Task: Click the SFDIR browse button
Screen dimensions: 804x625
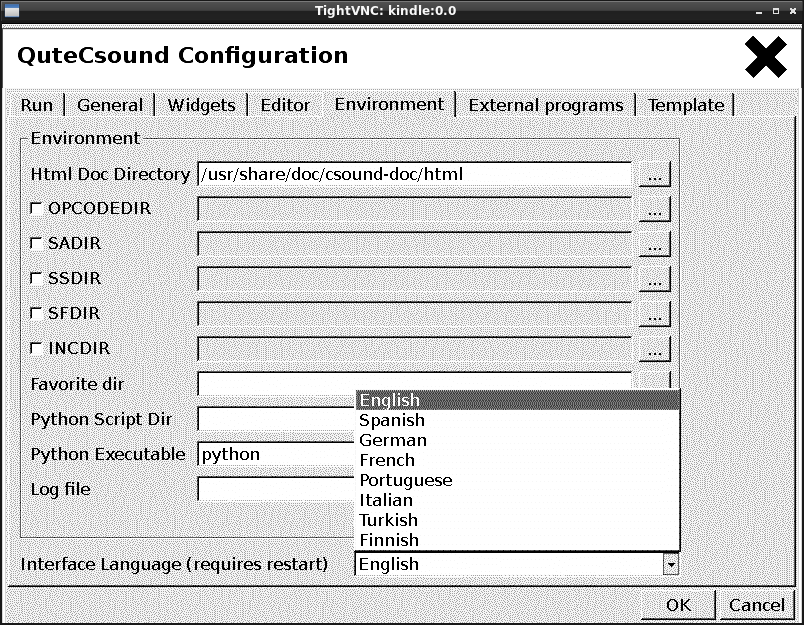Action: click(x=655, y=314)
